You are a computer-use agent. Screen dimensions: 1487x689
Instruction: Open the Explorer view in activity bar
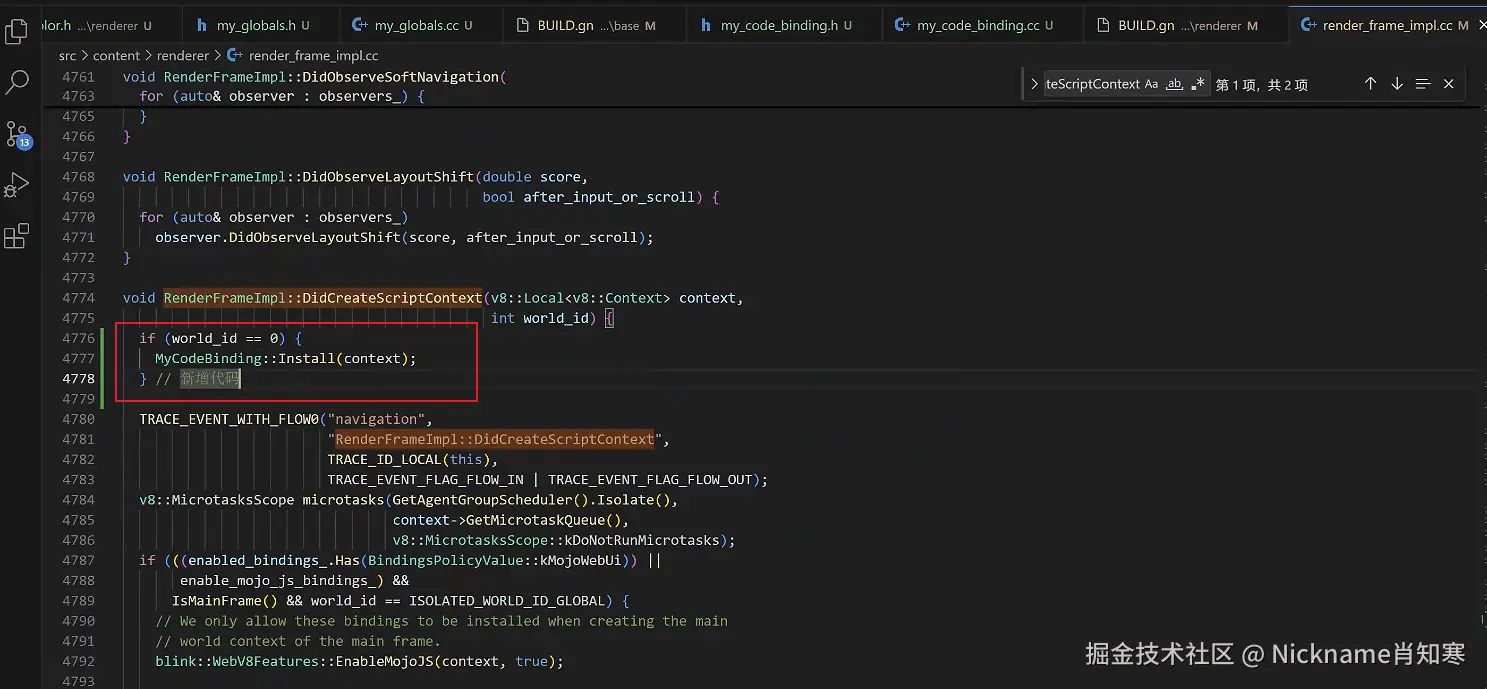(x=17, y=32)
